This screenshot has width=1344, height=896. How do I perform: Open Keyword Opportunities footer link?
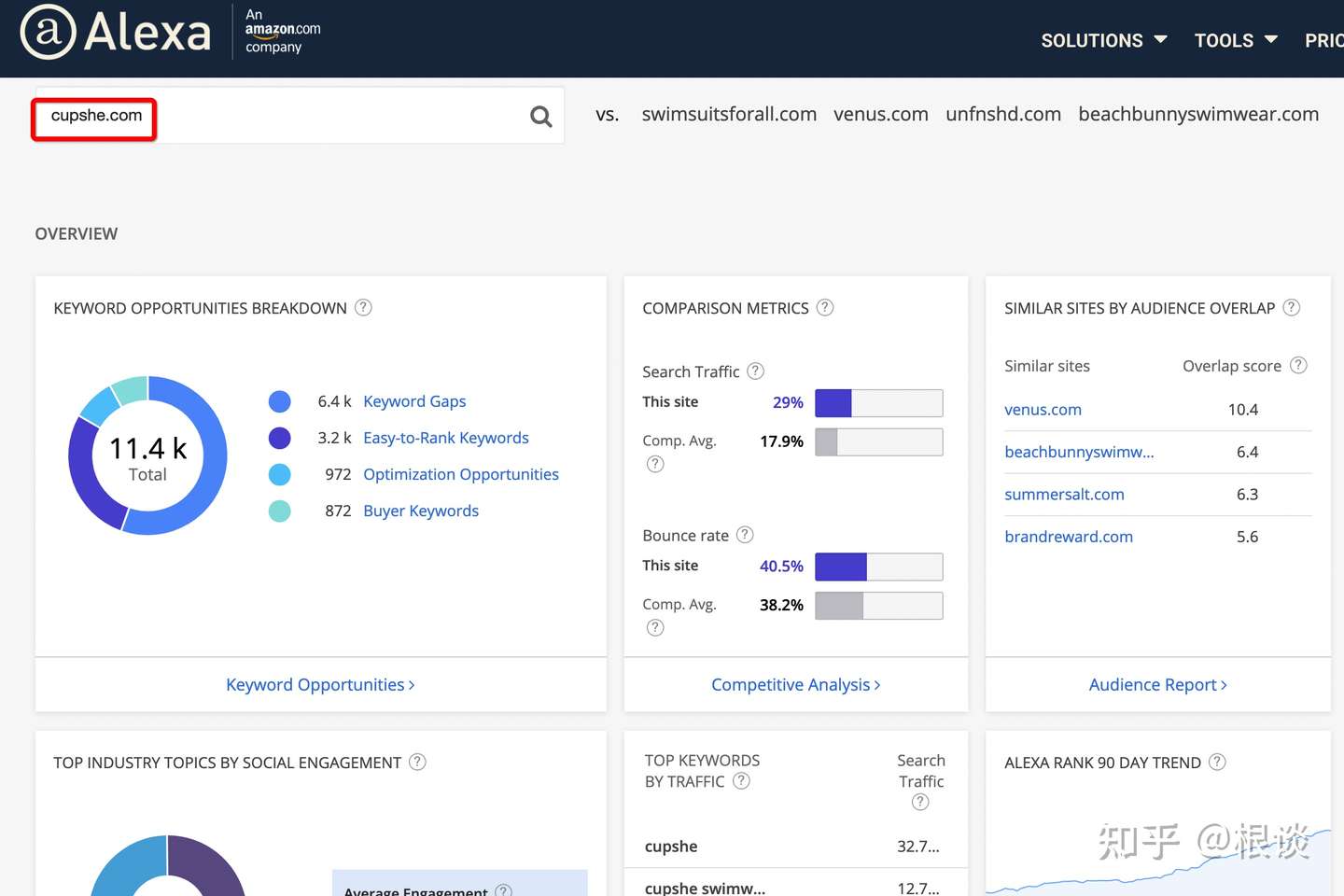(320, 684)
